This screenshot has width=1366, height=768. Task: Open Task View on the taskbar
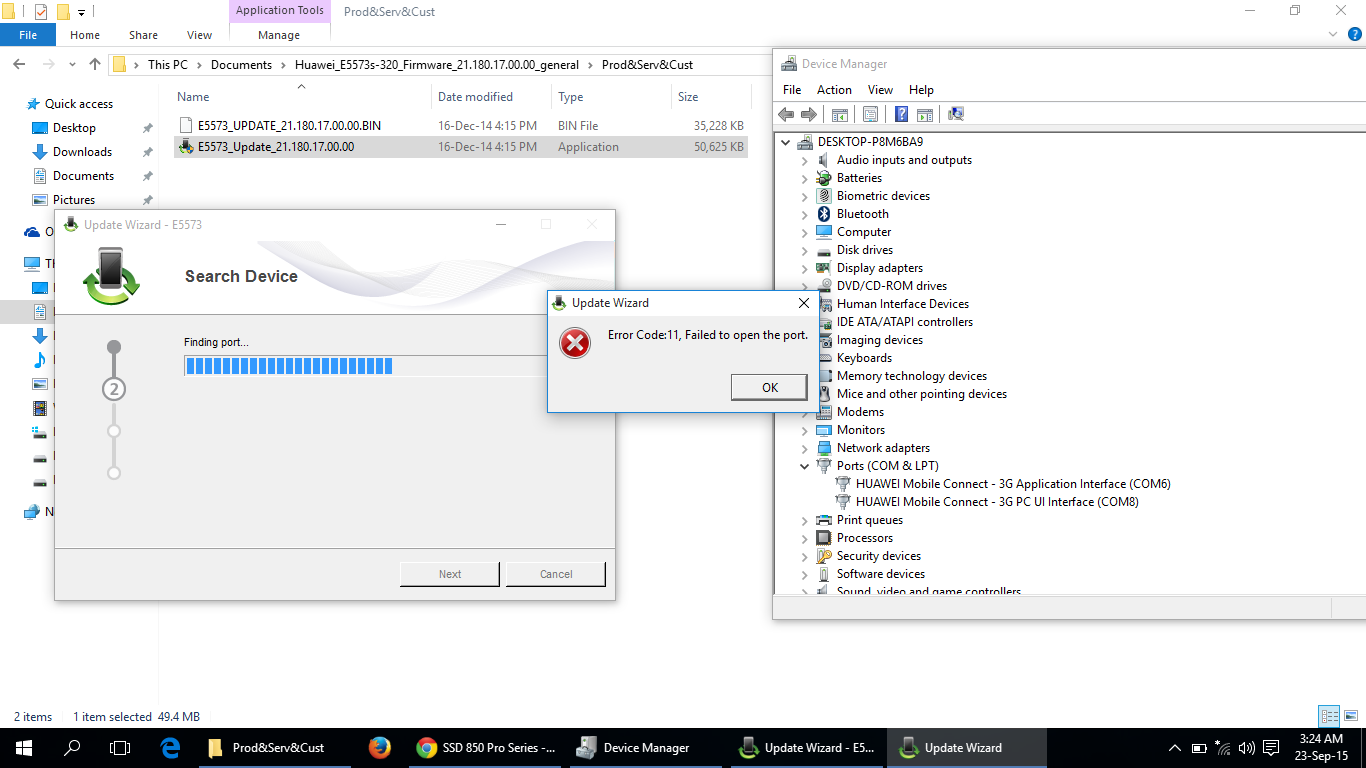pyautogui.click(x=120, y=748)
